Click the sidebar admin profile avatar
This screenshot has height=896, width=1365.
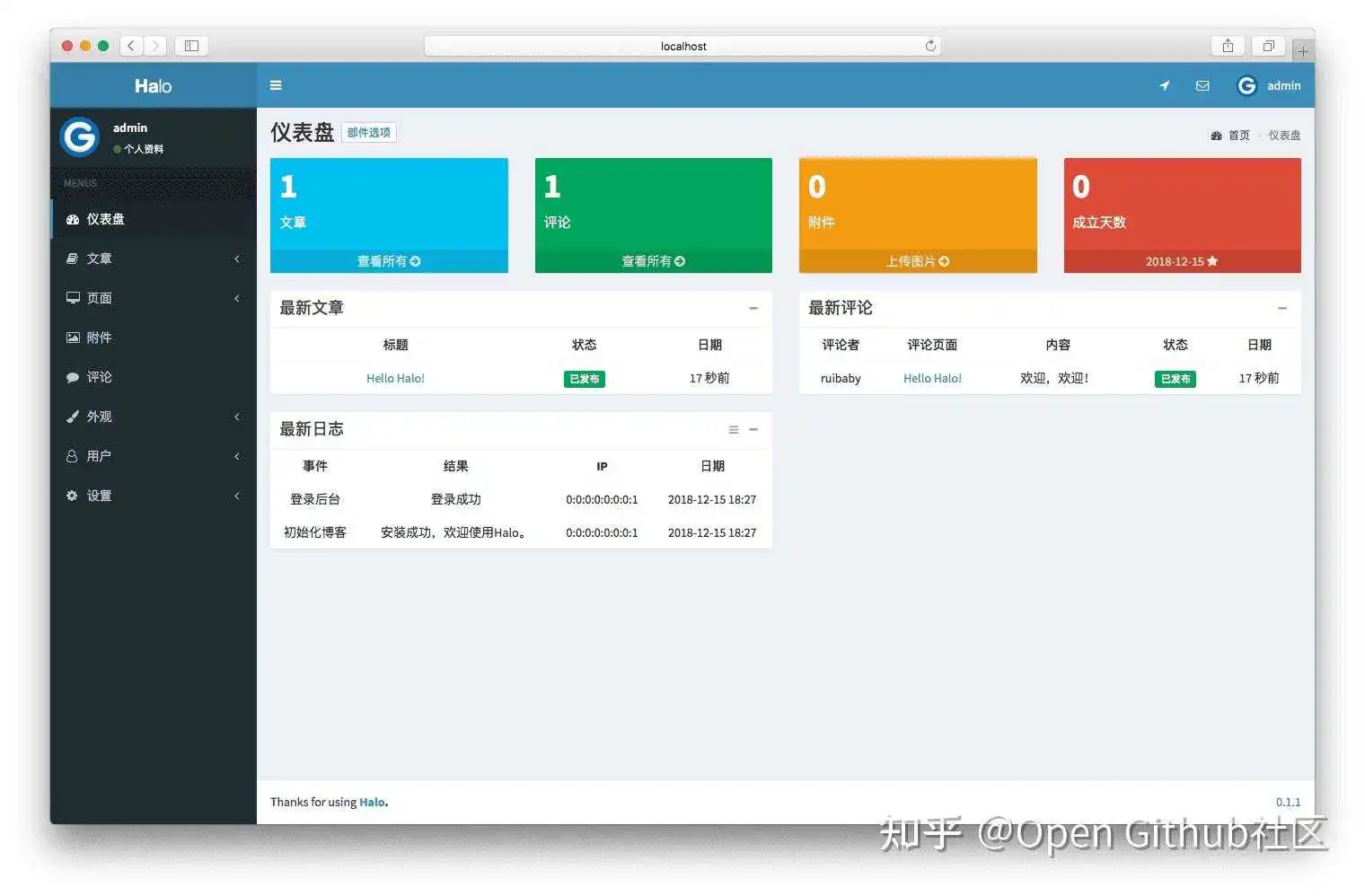click(x=79, y=136)
